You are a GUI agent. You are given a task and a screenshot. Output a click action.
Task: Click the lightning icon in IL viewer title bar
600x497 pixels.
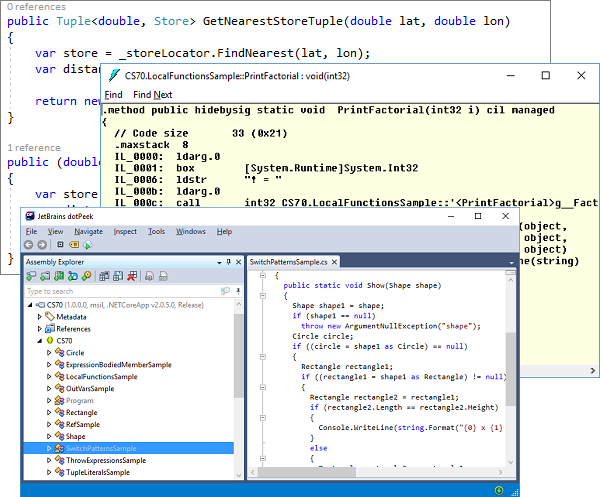114,75
